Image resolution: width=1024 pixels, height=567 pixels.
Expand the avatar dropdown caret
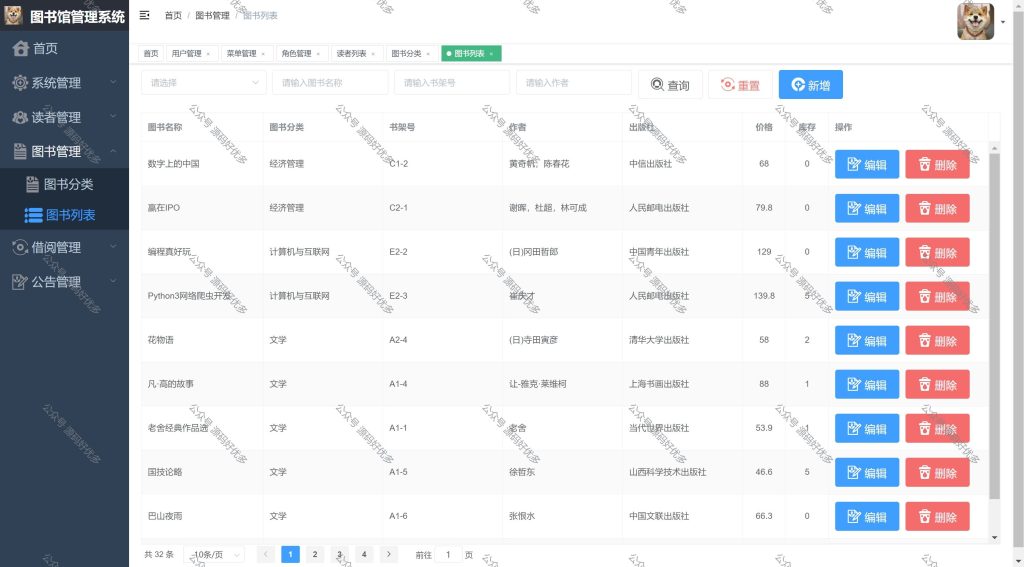coord(1003,22)
